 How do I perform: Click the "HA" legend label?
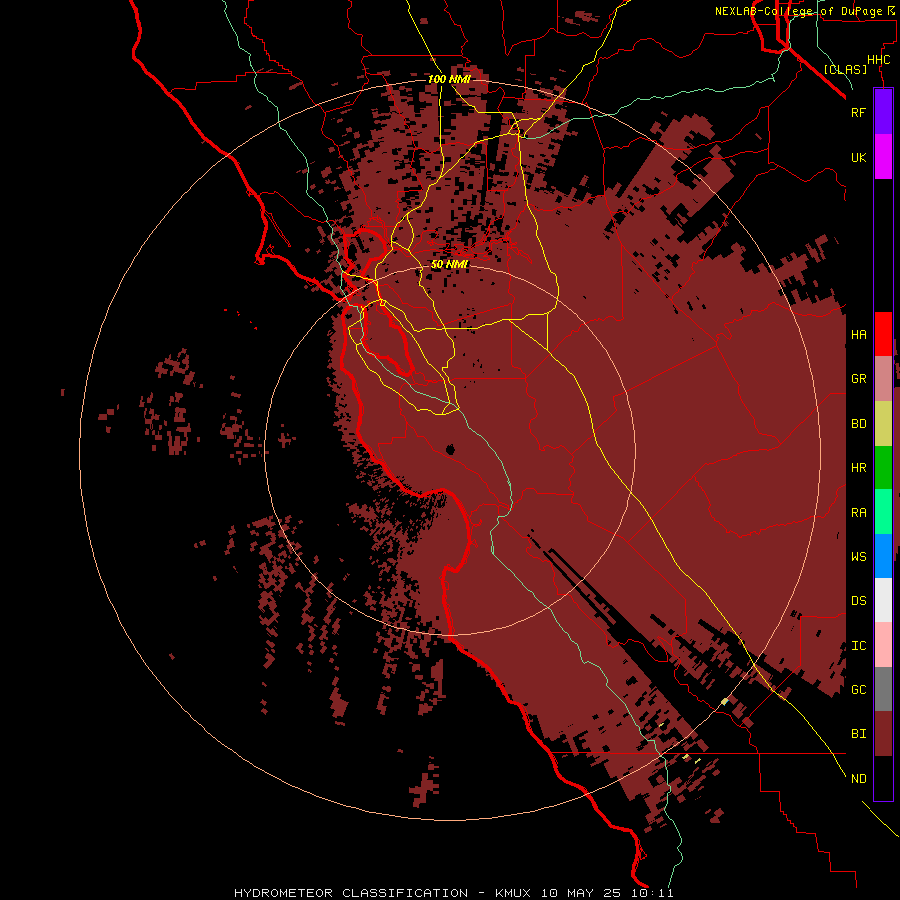point(858,334)
